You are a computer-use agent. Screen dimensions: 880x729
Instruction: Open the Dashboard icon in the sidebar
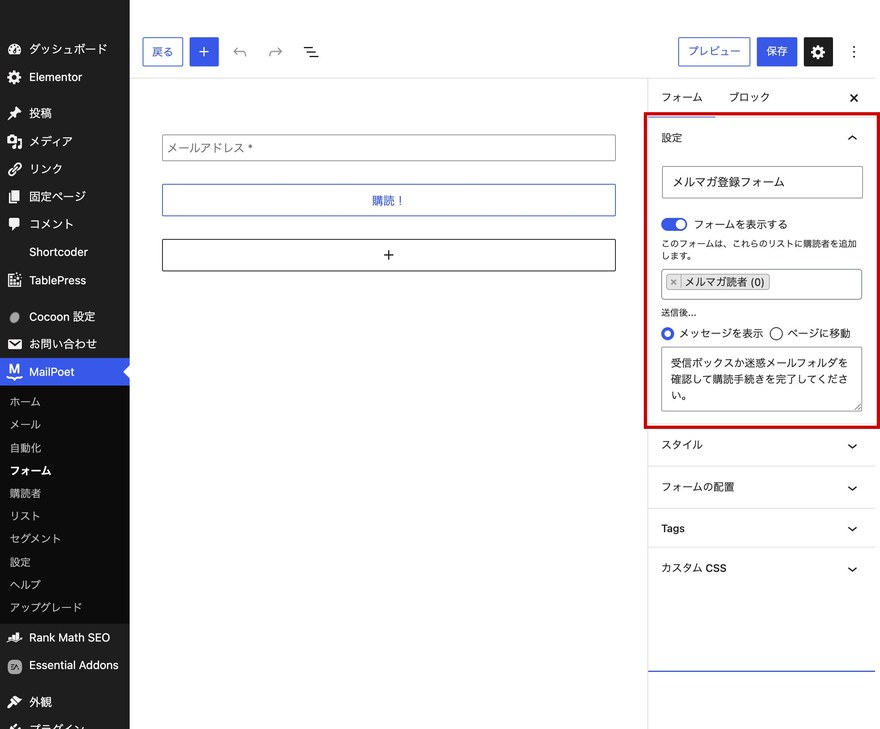15,49
